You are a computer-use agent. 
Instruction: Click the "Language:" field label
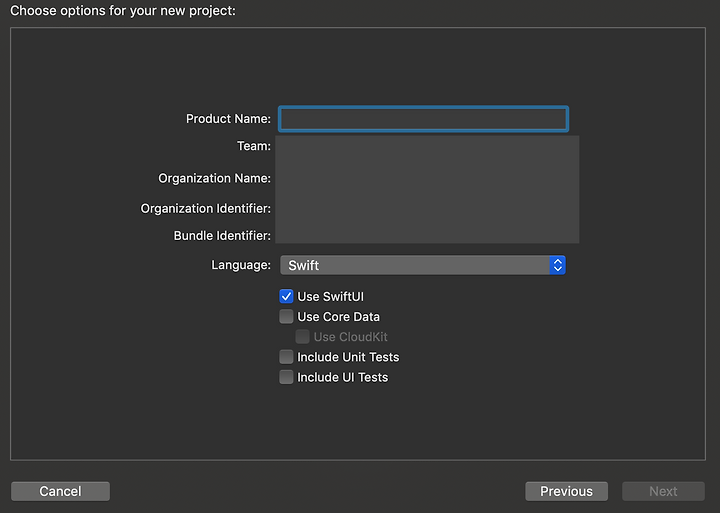(x=241, y=265)
